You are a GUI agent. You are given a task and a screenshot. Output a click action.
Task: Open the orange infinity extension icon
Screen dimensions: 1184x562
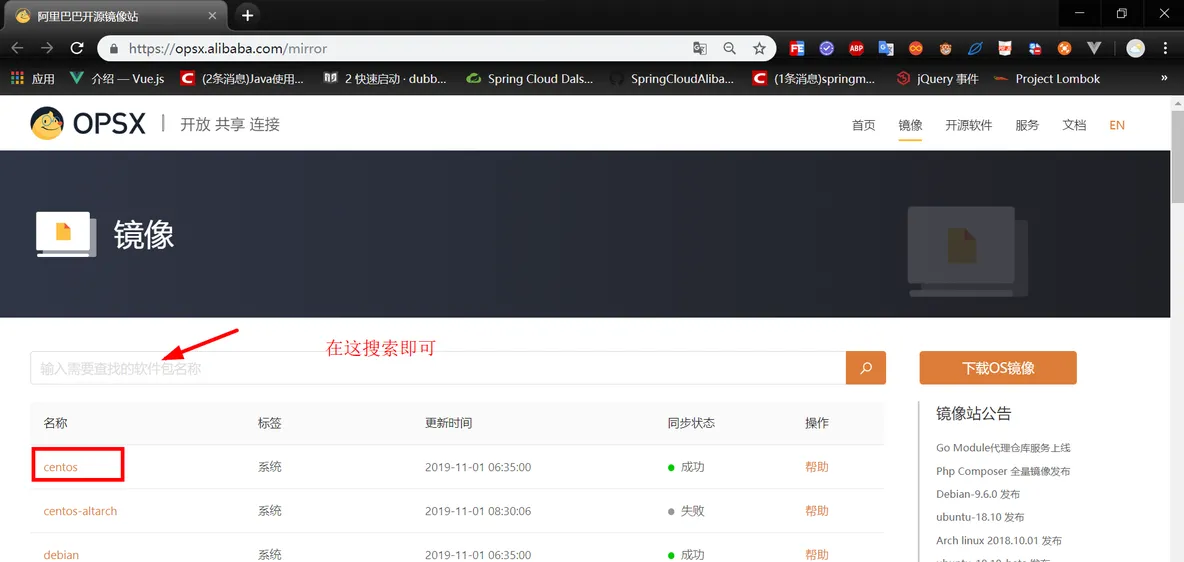(916, 48)
